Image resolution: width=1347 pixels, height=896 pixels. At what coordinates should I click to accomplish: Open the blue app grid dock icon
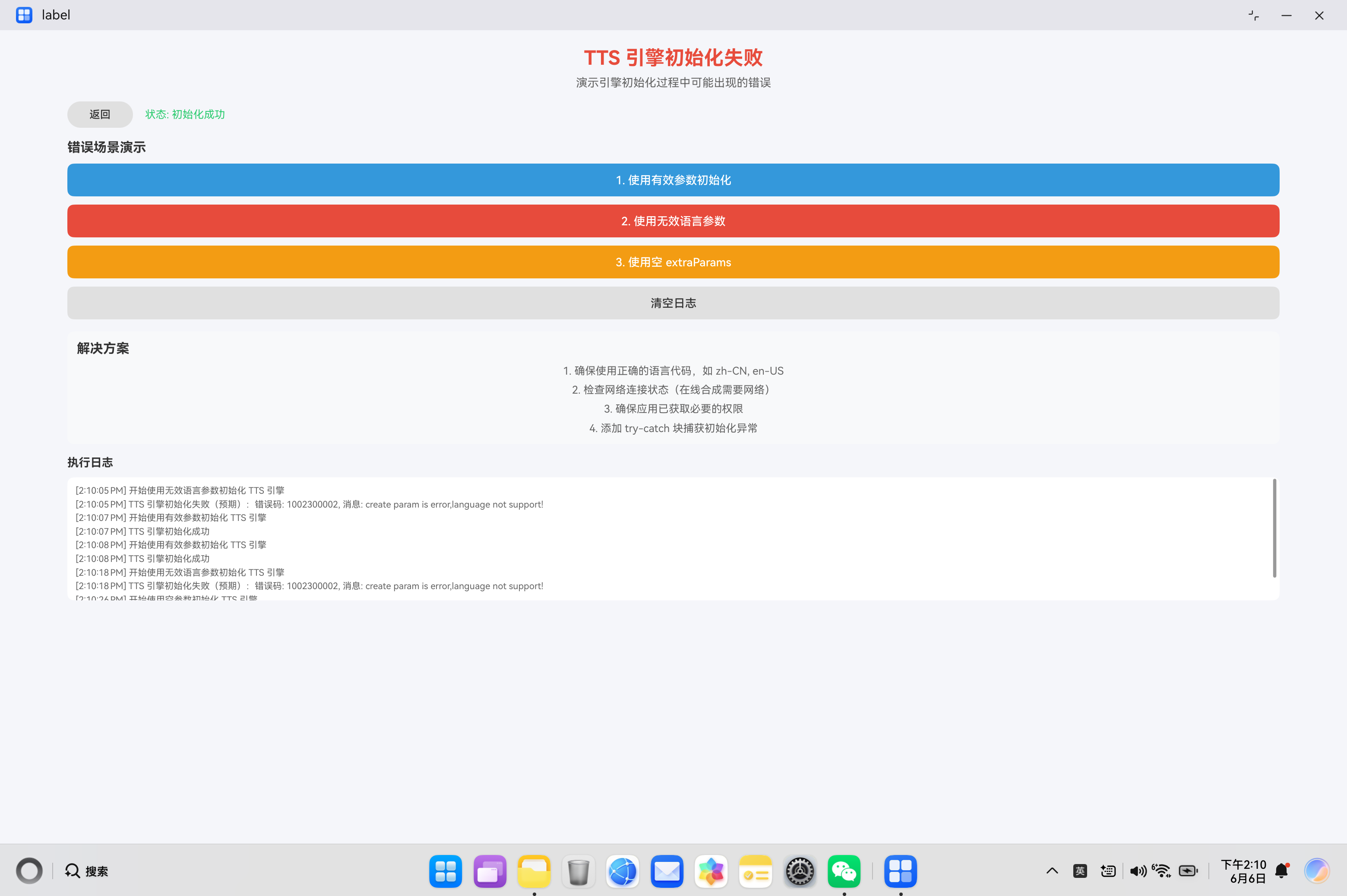(x=445, y=871)
